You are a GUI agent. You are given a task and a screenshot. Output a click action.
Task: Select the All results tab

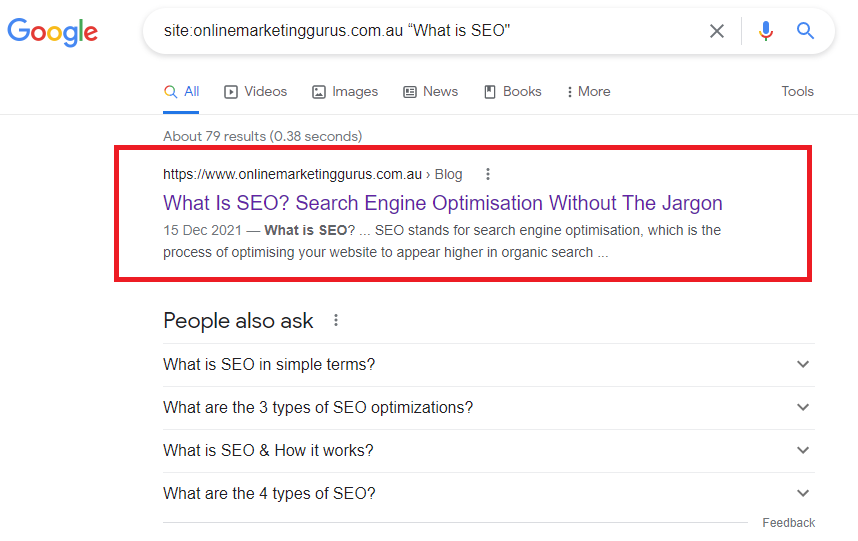[181, 92]
